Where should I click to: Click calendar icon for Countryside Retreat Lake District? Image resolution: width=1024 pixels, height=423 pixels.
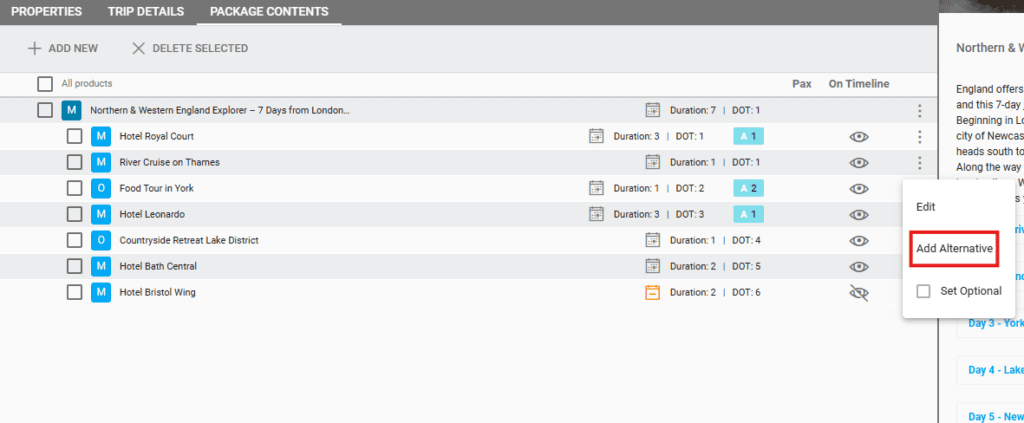[x=653, y=240]
